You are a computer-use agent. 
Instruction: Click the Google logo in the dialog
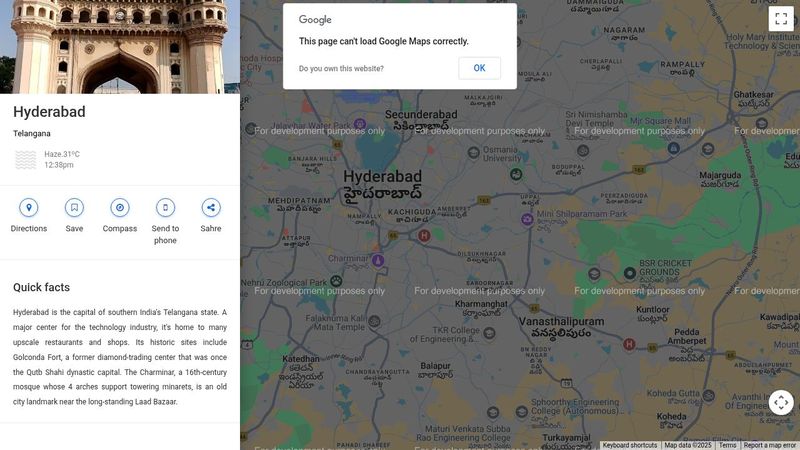coord(315,20)
